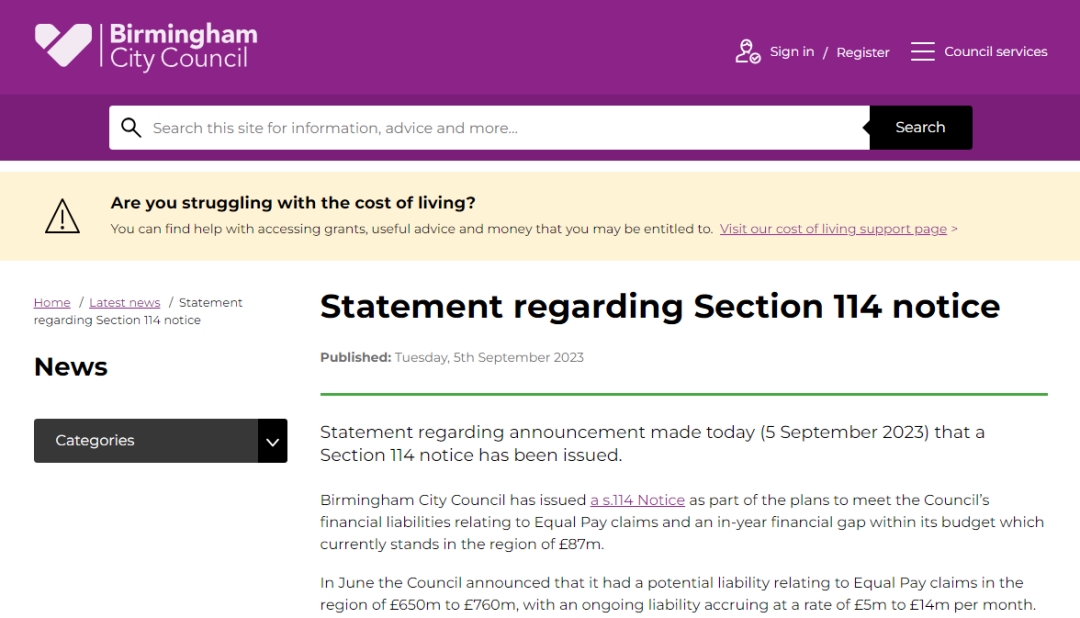The height and width of the screenshot is (618, 1080).
Task: Click the magnifying glass search icon
Action: point(131,128)
